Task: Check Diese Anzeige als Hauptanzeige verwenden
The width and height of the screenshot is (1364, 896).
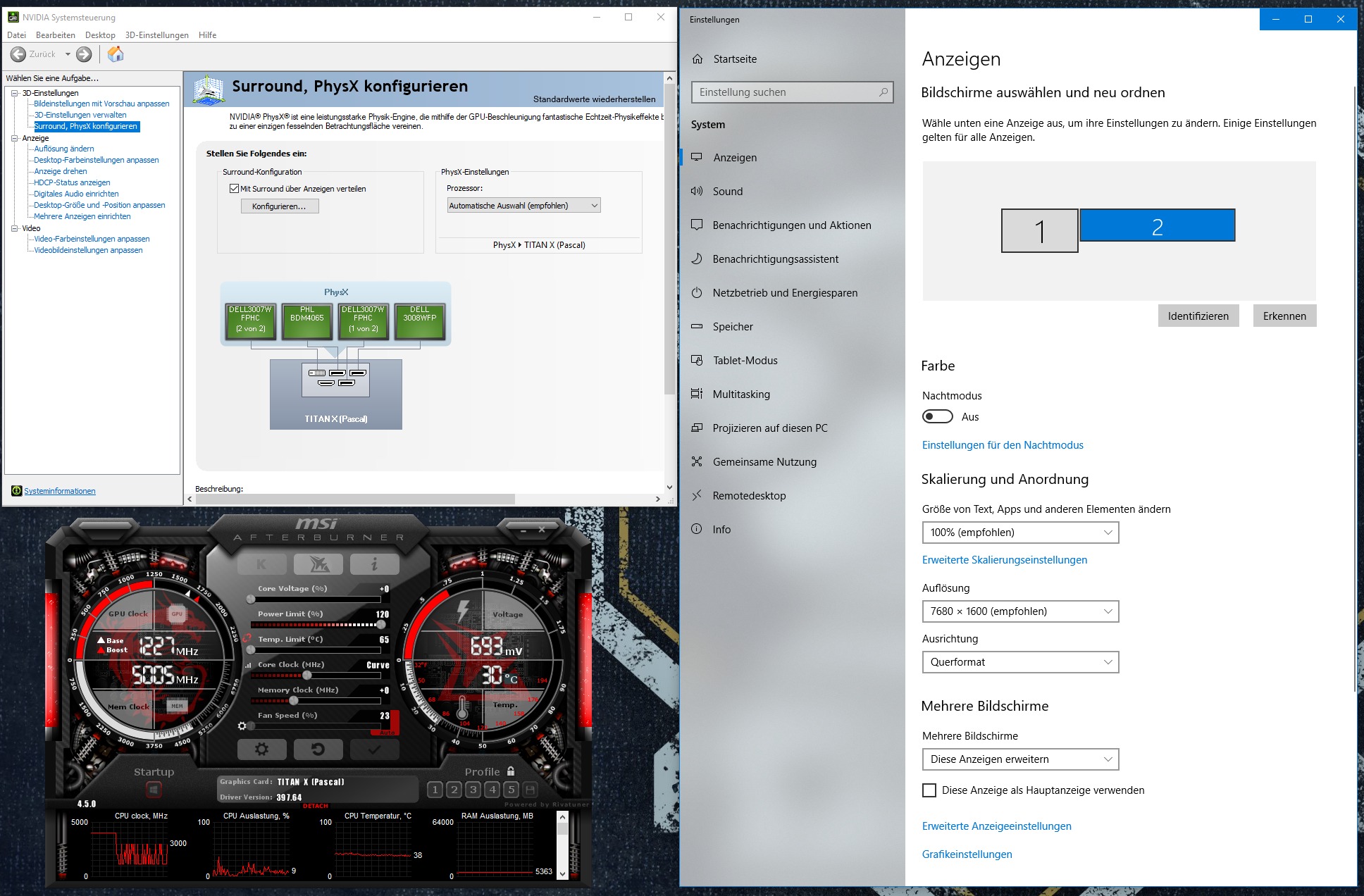Action: click(928, 790)
